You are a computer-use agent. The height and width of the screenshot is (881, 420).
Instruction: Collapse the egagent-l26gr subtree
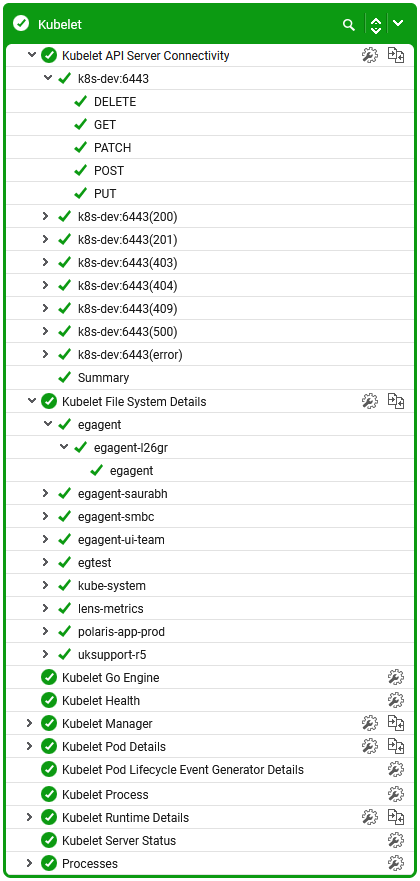(62, 447)
